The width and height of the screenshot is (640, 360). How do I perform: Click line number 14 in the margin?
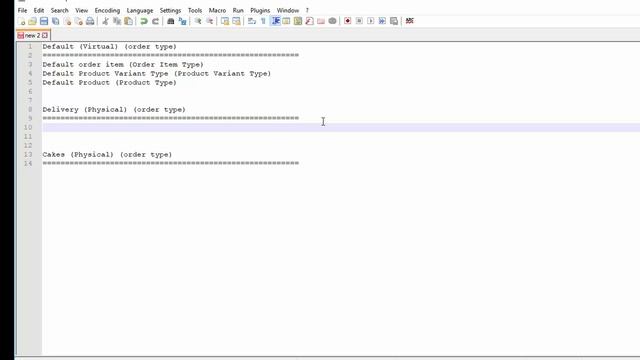28,163
